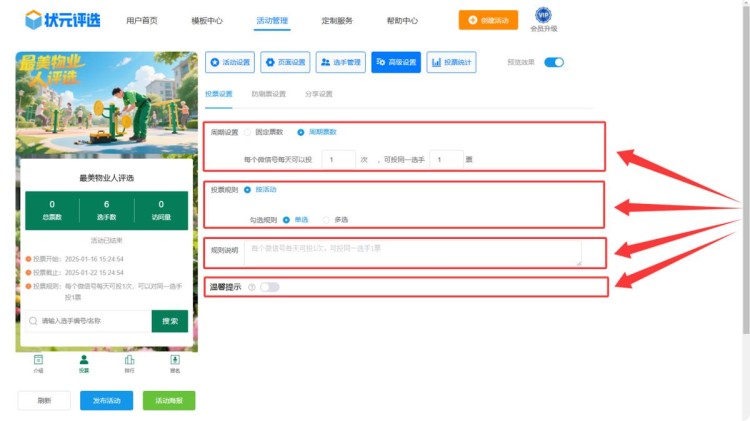Viewport: 750px width, 421px height.
Task: Click the orange 创建活动 button
Action: (488, 20)
